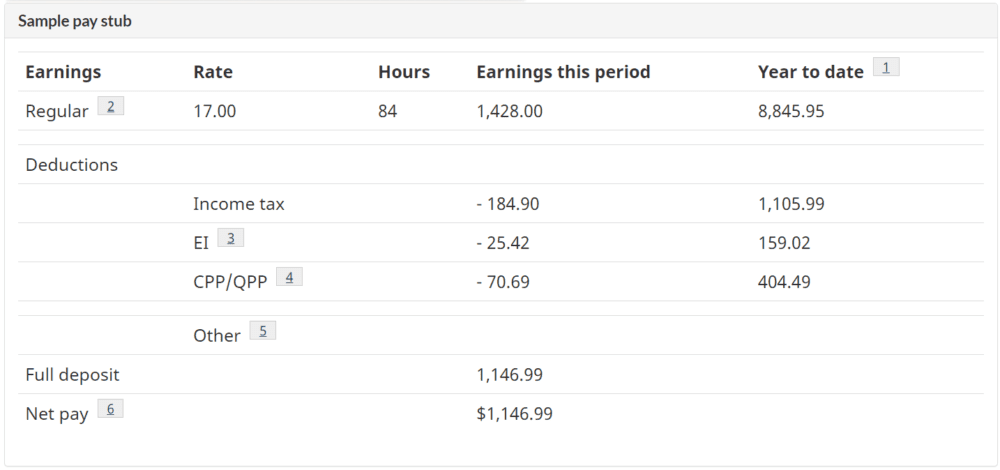This screenshot has height=470, width=1000.
Task: Select the Earnings column header
Action: coord(63,72)
